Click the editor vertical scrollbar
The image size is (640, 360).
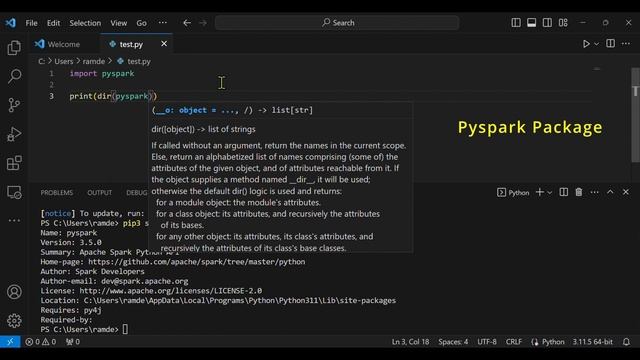tap(635, 115)
